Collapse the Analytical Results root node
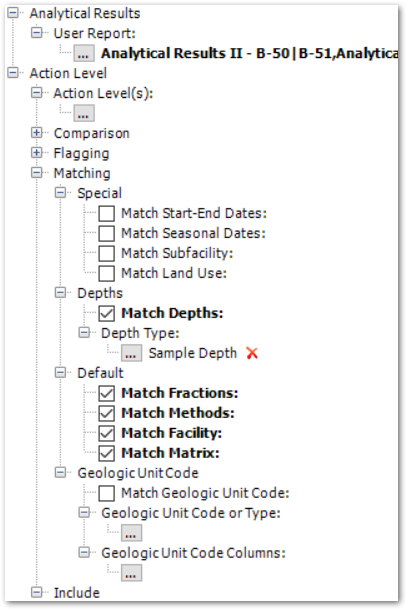407x610 pixels. [x=13, y=13]
